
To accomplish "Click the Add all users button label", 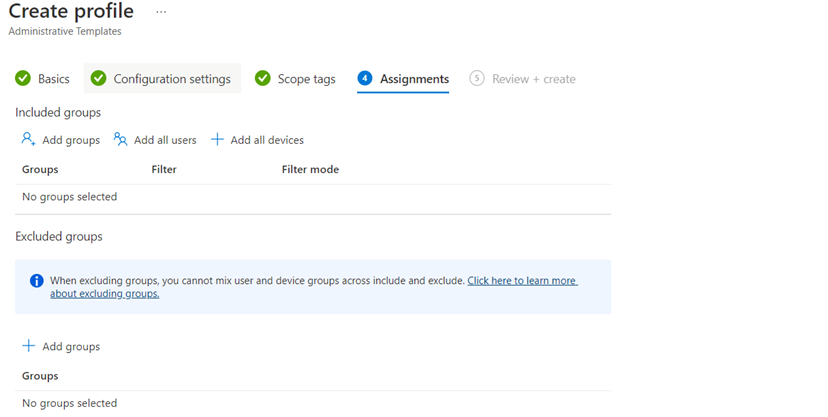I will [x=165, y=140].
